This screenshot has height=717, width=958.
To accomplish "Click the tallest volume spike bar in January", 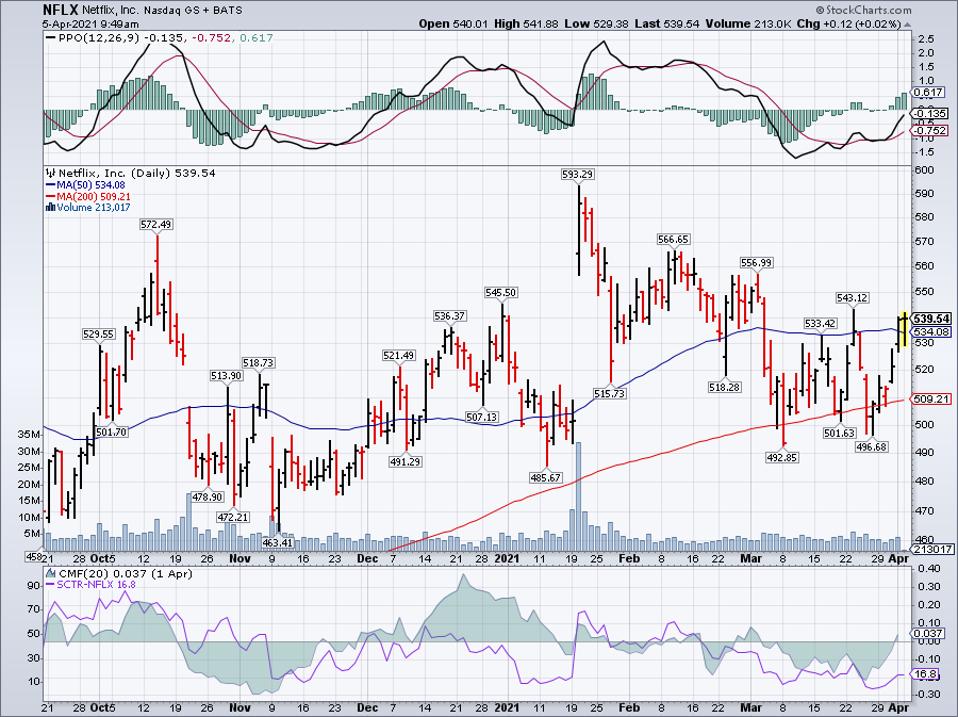I will (578, 496).
